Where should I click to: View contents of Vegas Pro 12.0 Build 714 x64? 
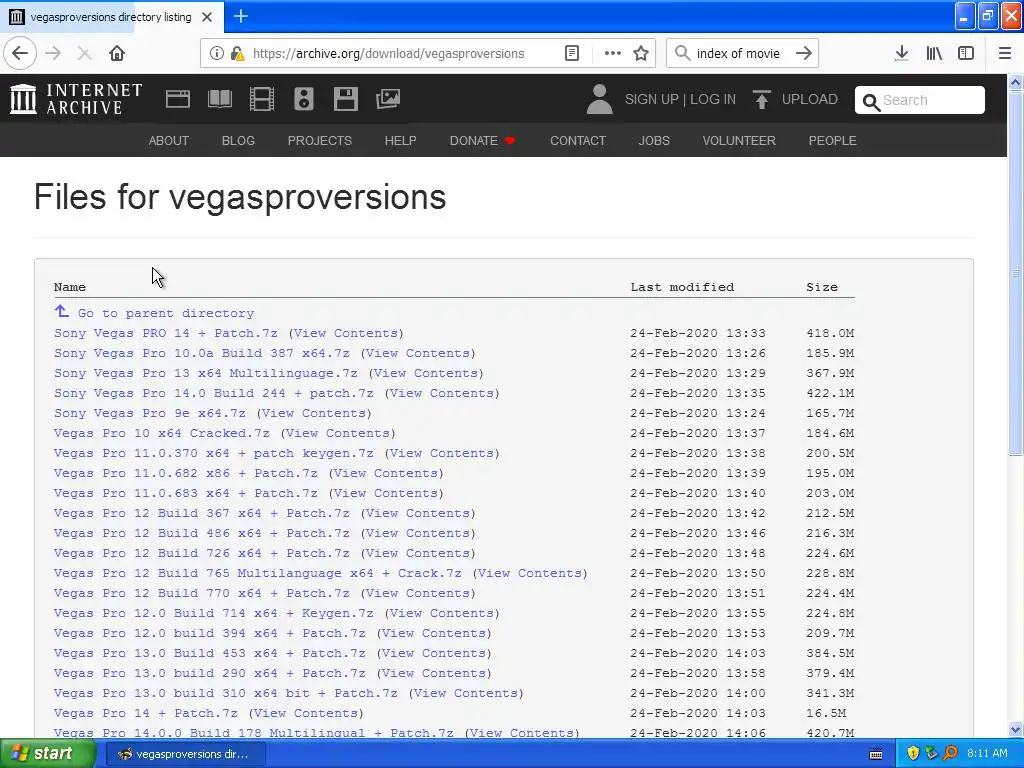click(442, 613)
